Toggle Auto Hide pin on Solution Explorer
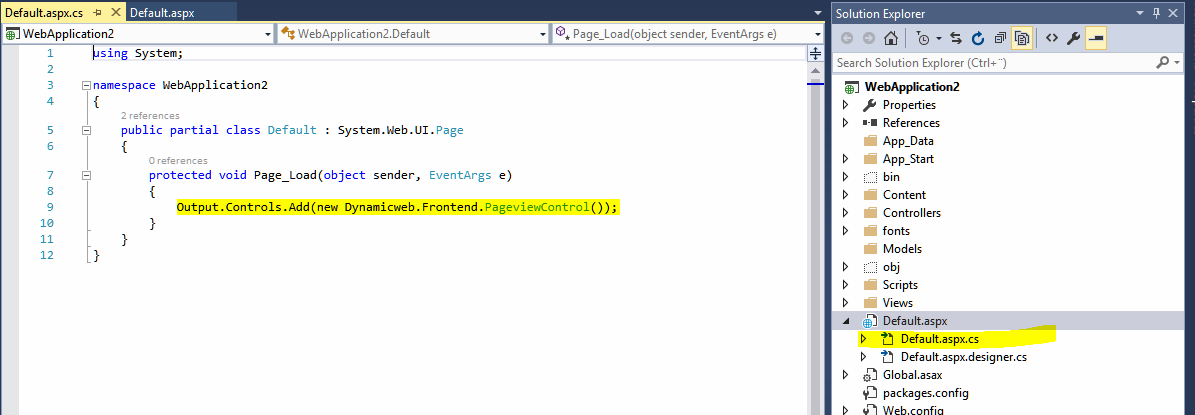This screenshot has width=1195, height=415. [1157, 13]
